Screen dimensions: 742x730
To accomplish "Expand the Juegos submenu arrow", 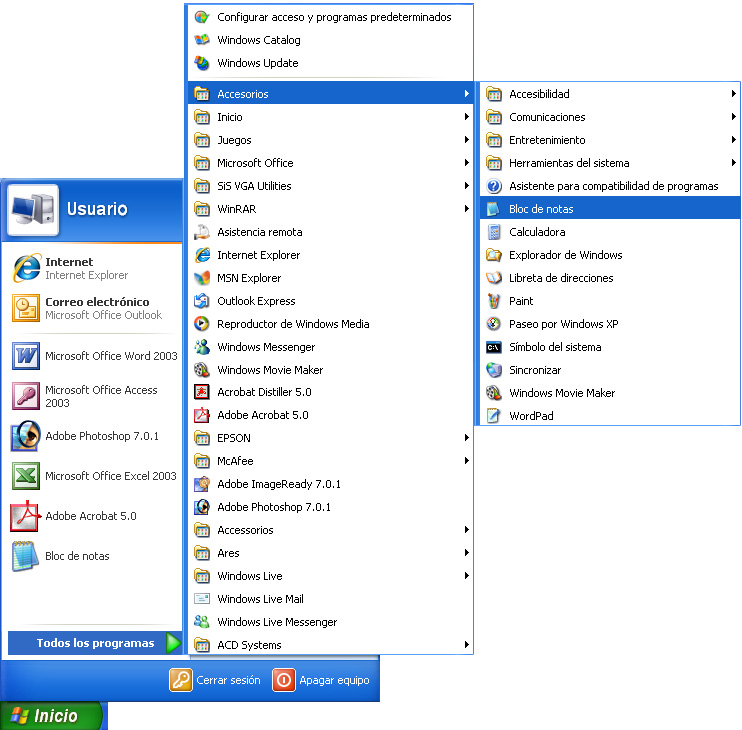I will tap(466, 141).
